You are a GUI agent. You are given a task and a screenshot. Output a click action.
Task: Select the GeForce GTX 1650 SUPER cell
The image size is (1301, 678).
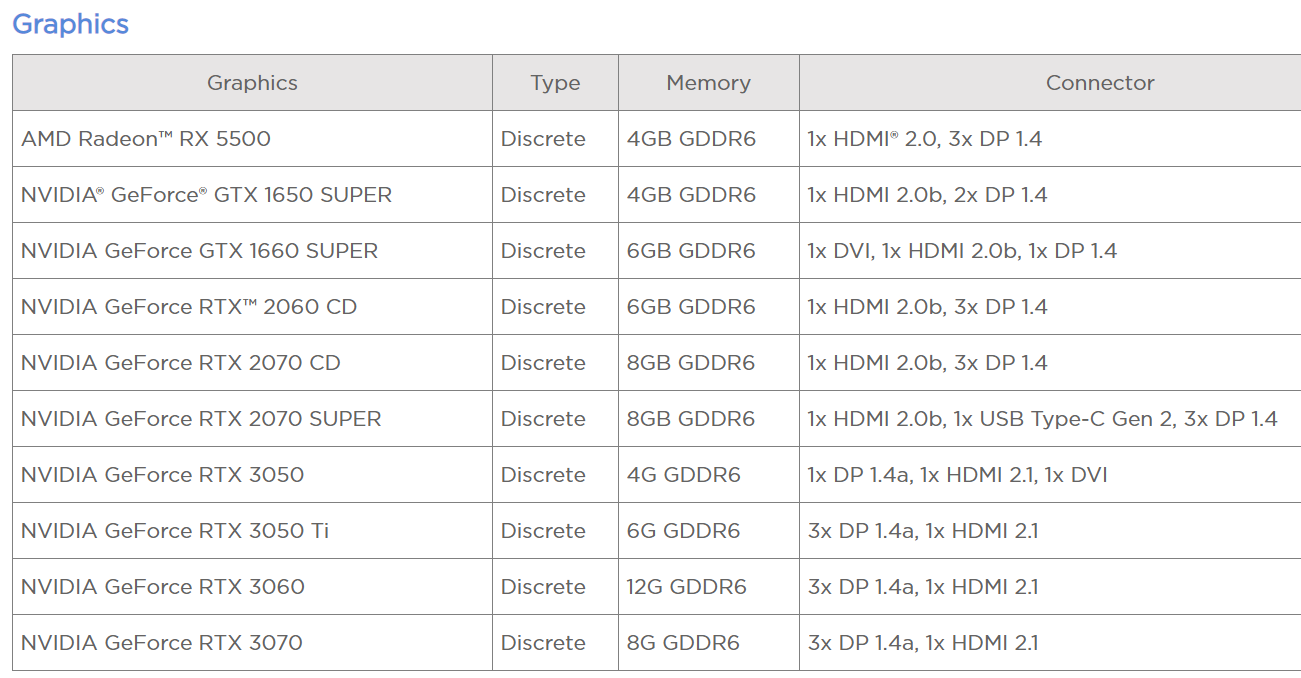click(206, 195)
